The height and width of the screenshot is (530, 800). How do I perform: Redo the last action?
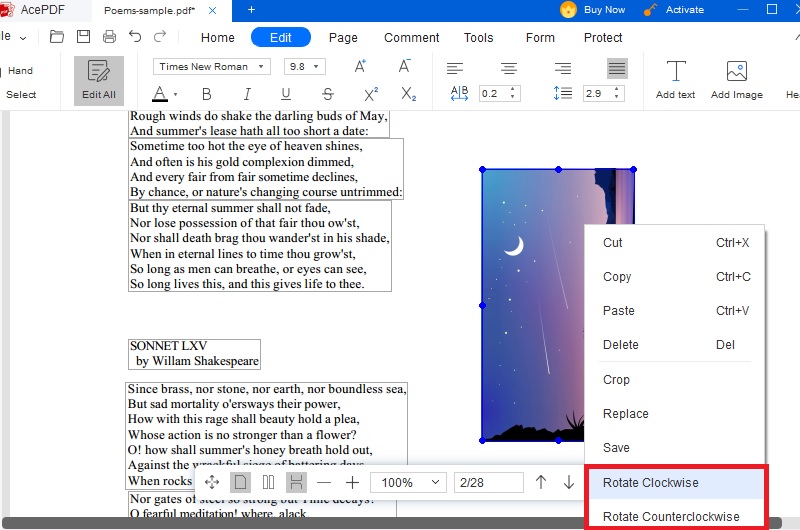[160, 37]
